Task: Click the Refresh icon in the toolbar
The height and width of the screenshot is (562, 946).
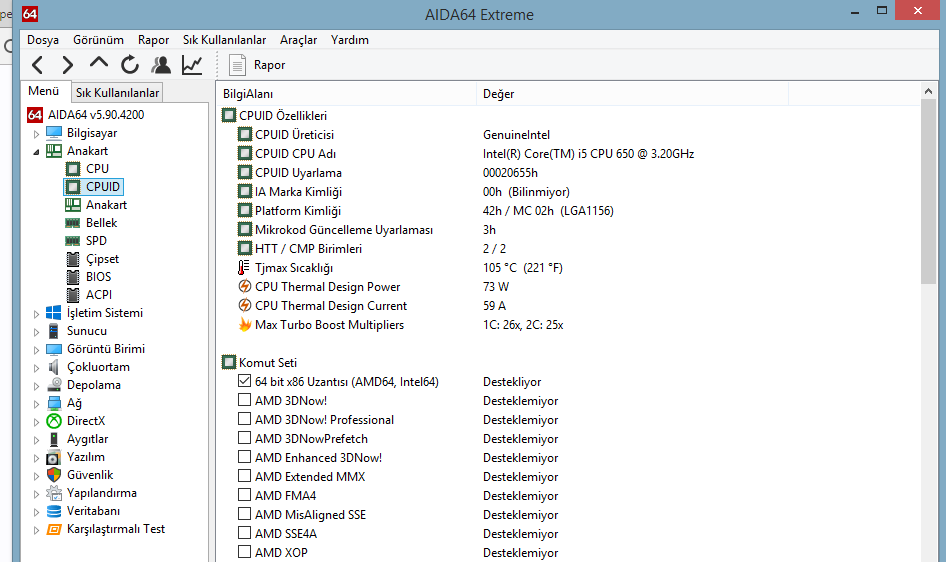Action: point(129,65)
